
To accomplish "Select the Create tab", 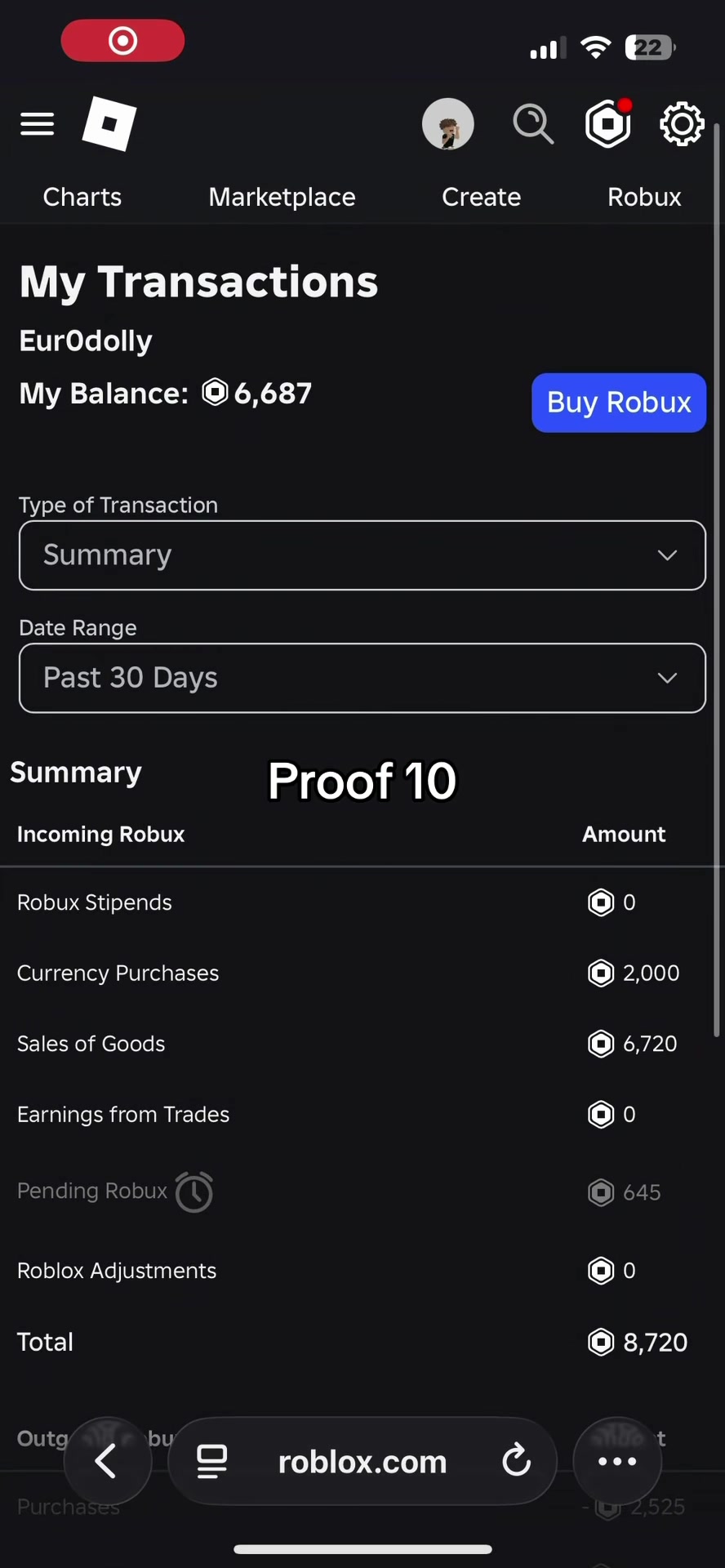I will coord(481,197).
